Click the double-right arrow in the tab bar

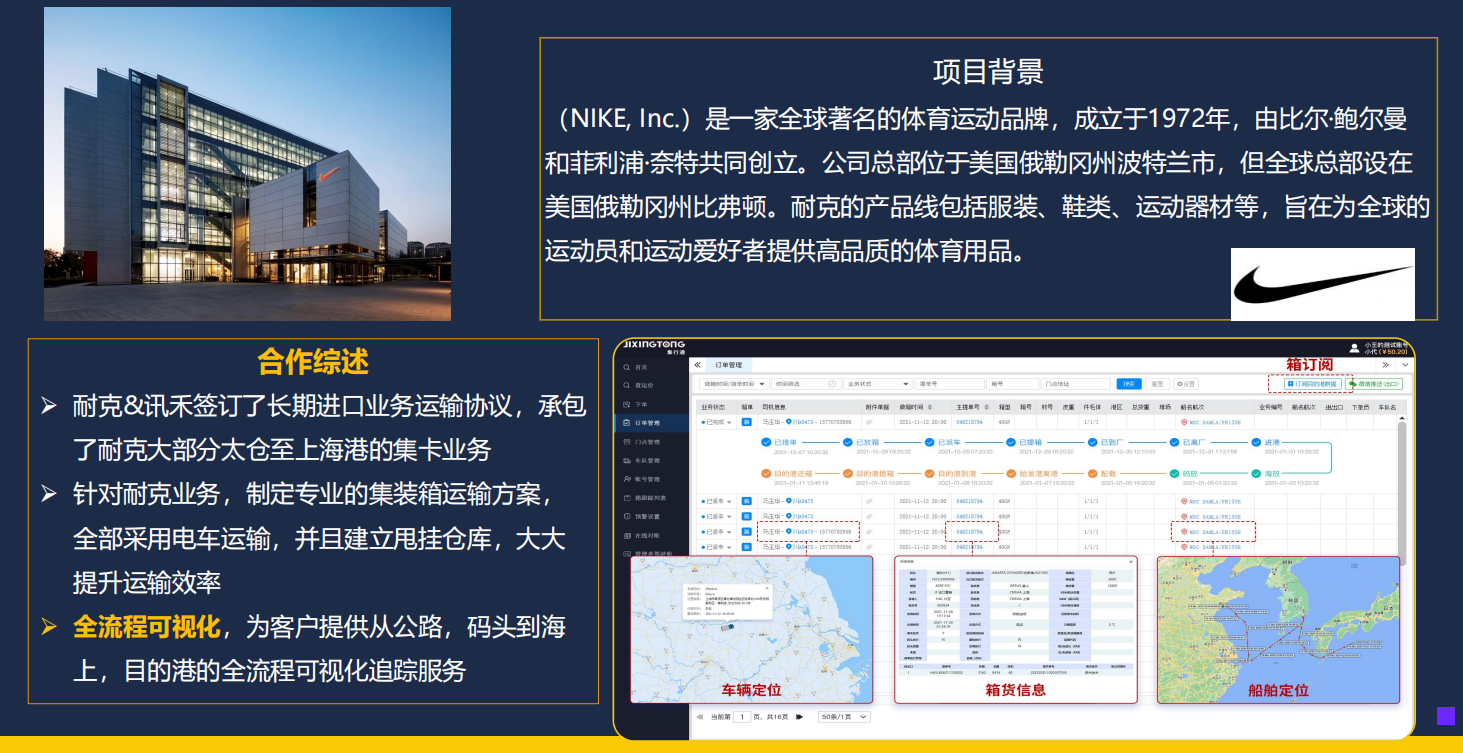click(1385, 365)
